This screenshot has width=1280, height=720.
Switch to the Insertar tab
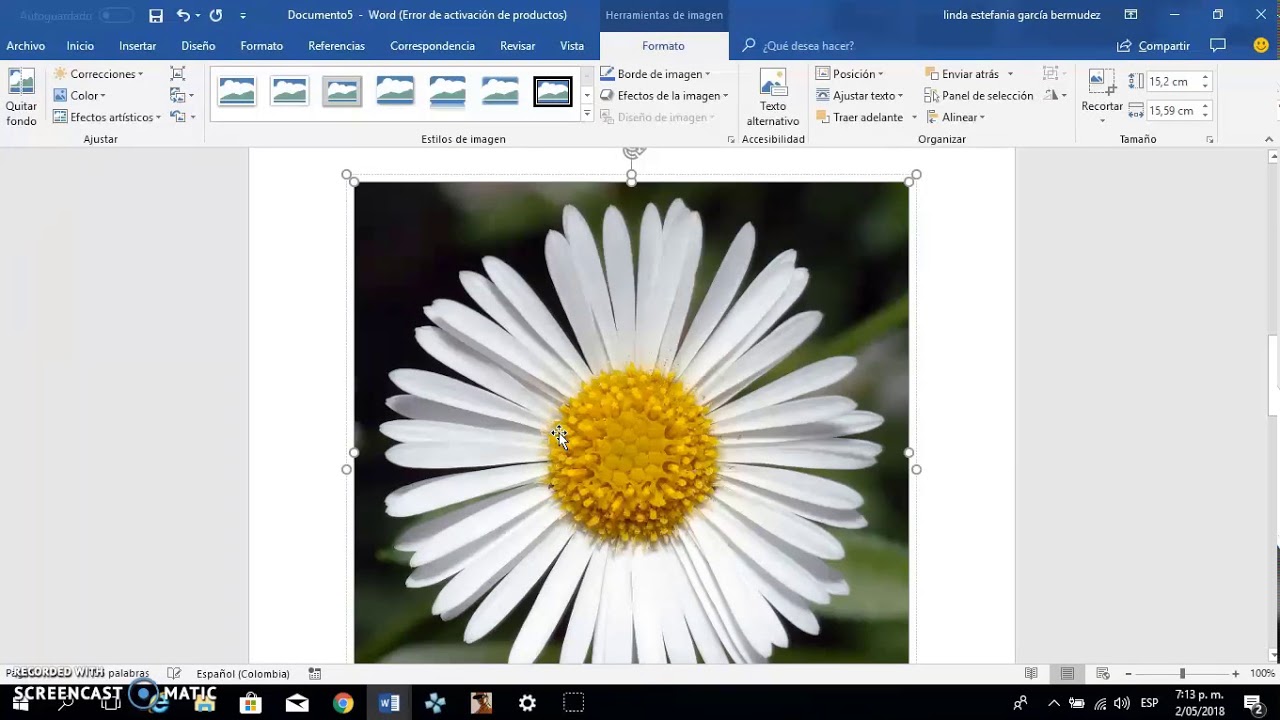[137, 45]
